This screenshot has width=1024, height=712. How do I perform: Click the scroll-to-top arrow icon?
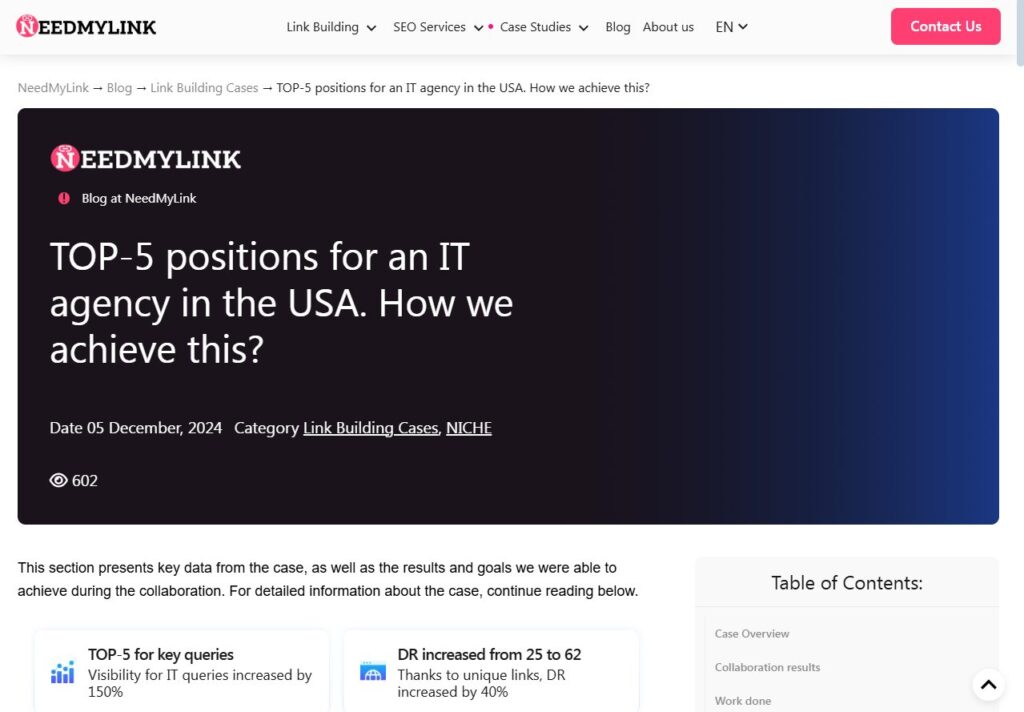[988, 685]
